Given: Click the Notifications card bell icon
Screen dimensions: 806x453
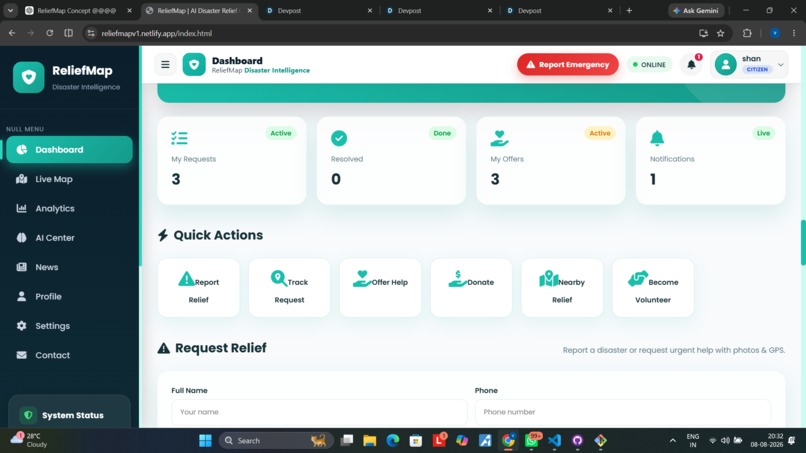Looking at the screenshot, I should pyautogui.click(x=657, y=138).
